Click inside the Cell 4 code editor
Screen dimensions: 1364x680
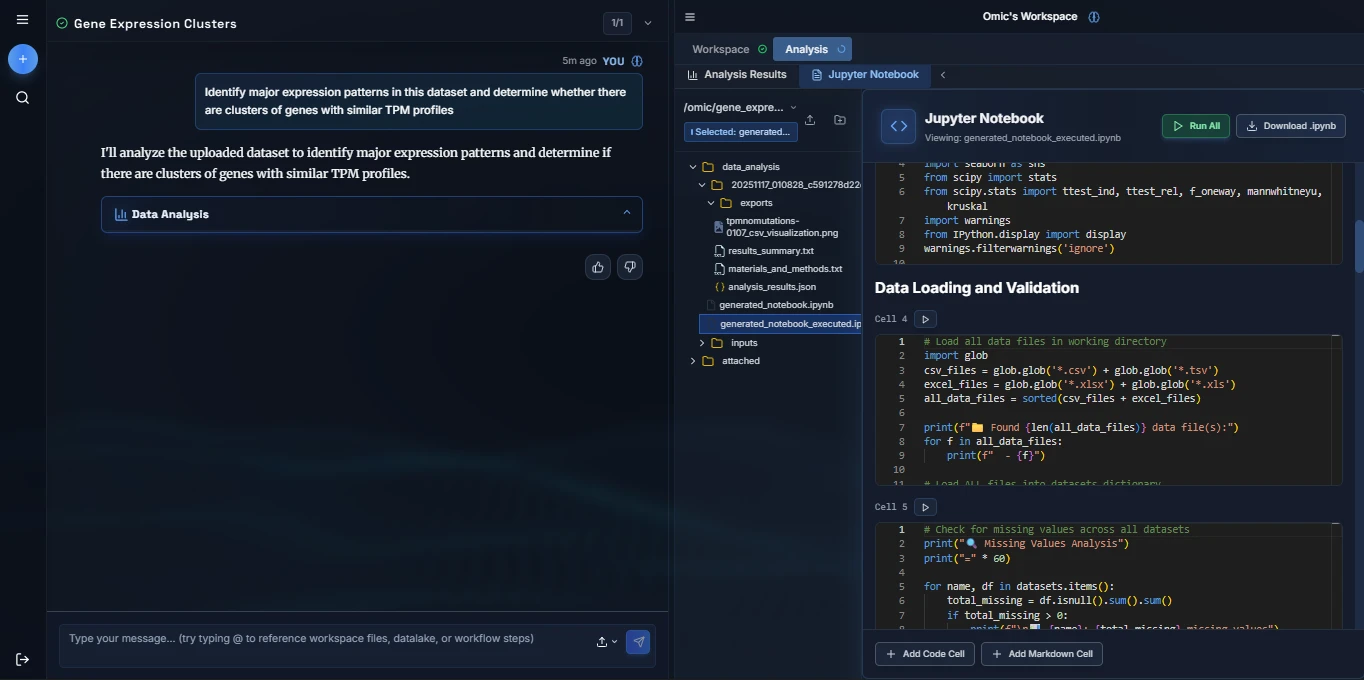click(1108, 410)
